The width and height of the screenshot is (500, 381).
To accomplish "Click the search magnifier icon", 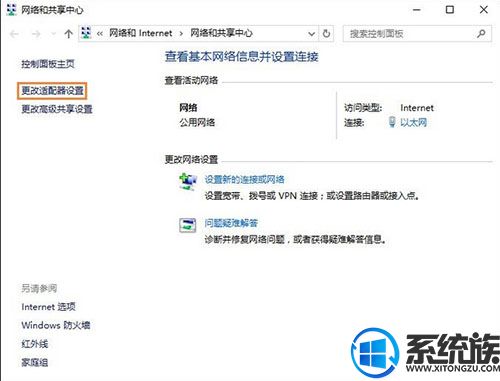I will [481, 33].
